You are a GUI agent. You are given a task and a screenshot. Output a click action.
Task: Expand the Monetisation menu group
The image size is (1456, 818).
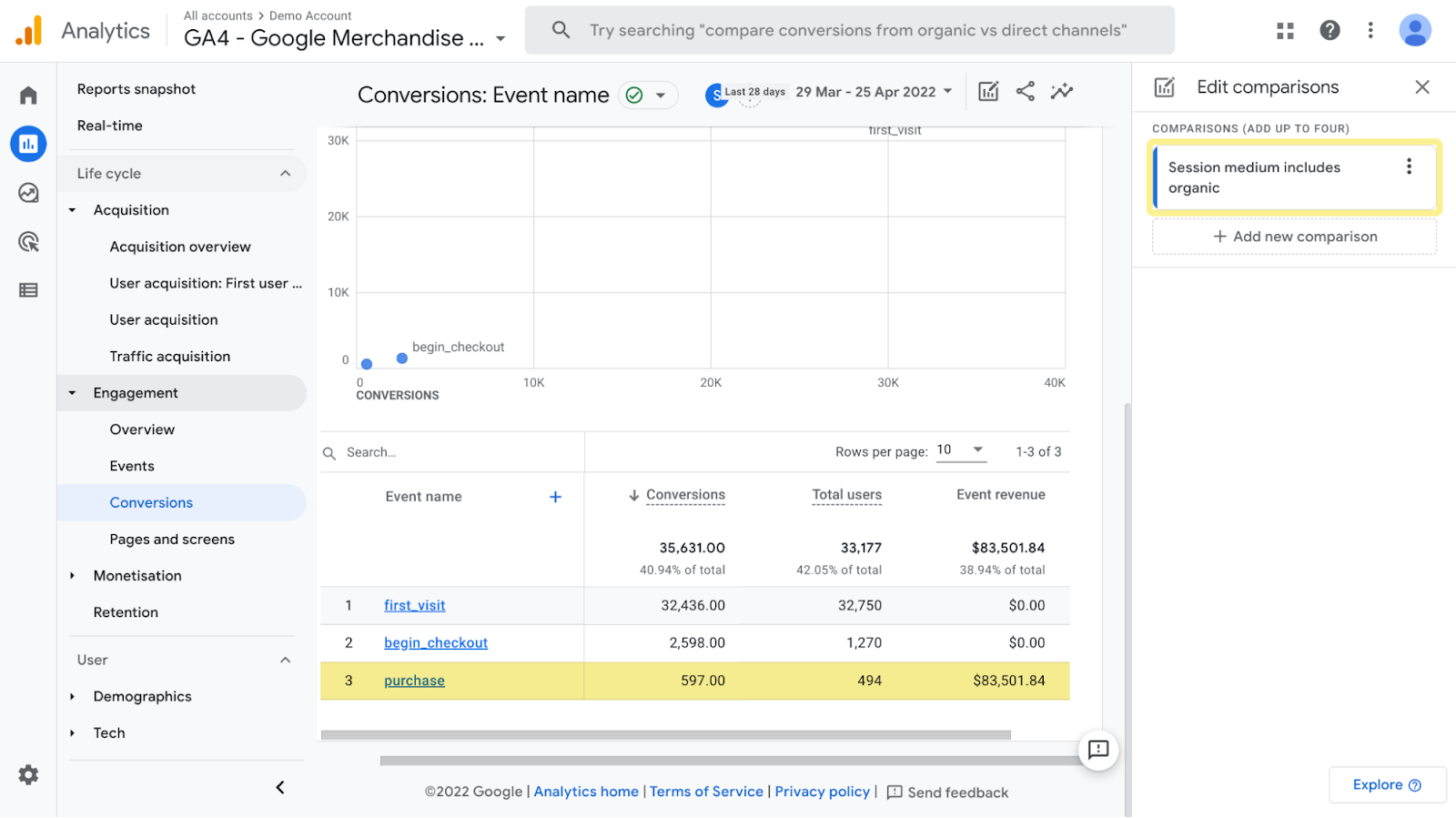coord(137,576)
